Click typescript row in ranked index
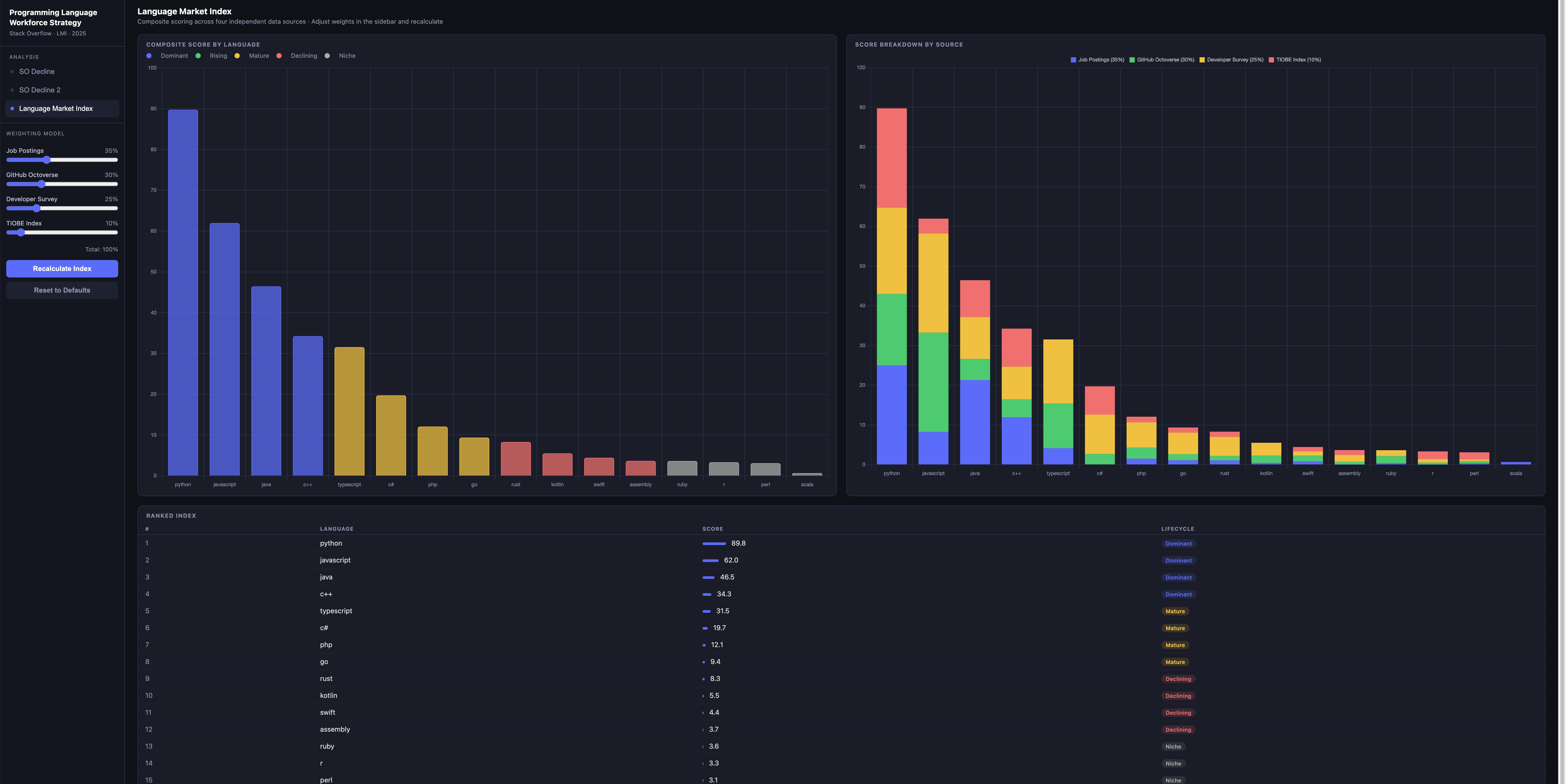 coord(841,611)
